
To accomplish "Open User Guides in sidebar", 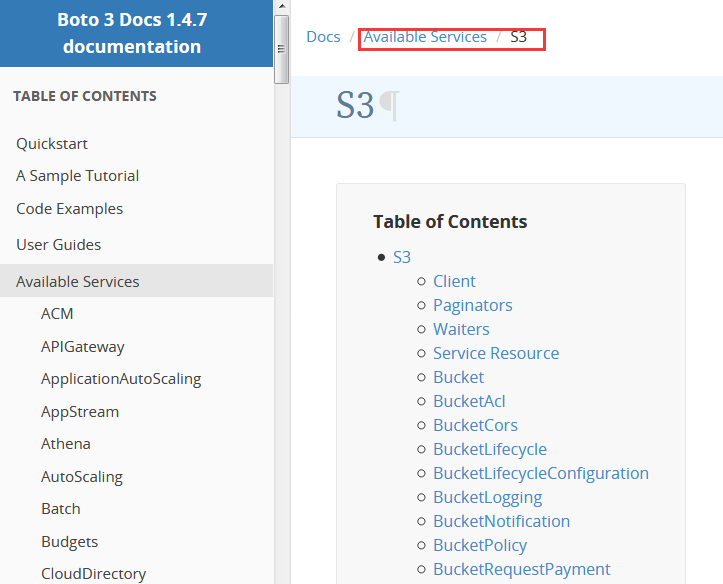I will [59, 245].
